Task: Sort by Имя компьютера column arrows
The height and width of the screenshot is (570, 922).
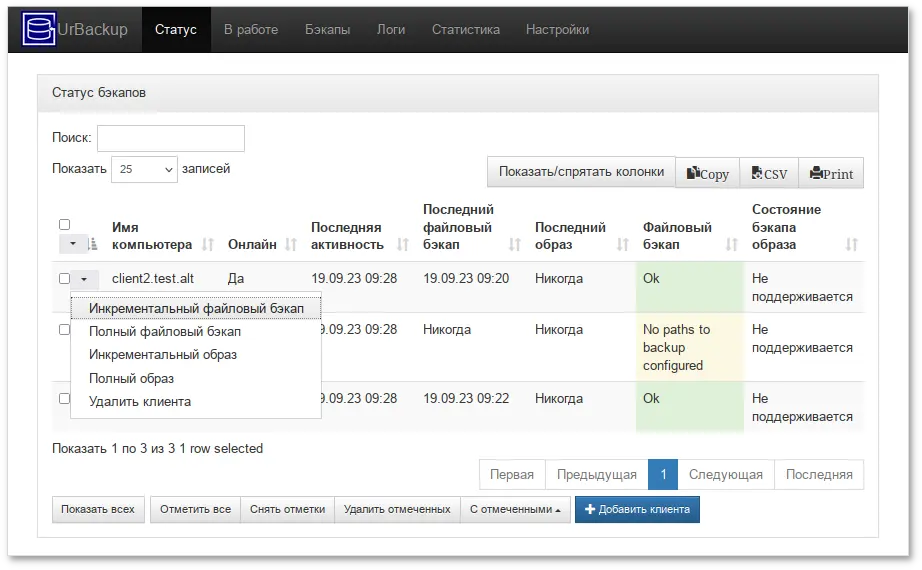Action: click(208, 245)
